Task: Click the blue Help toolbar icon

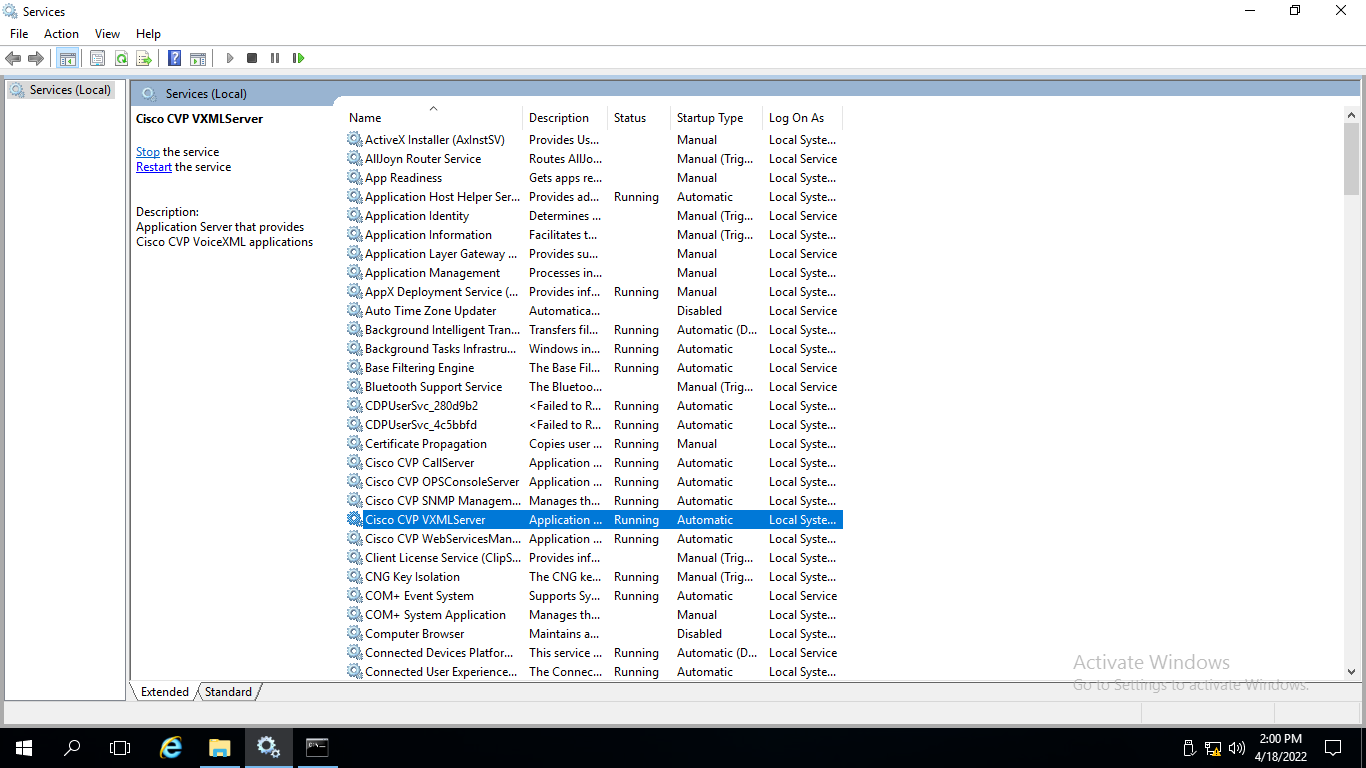Action: (174, 58)
